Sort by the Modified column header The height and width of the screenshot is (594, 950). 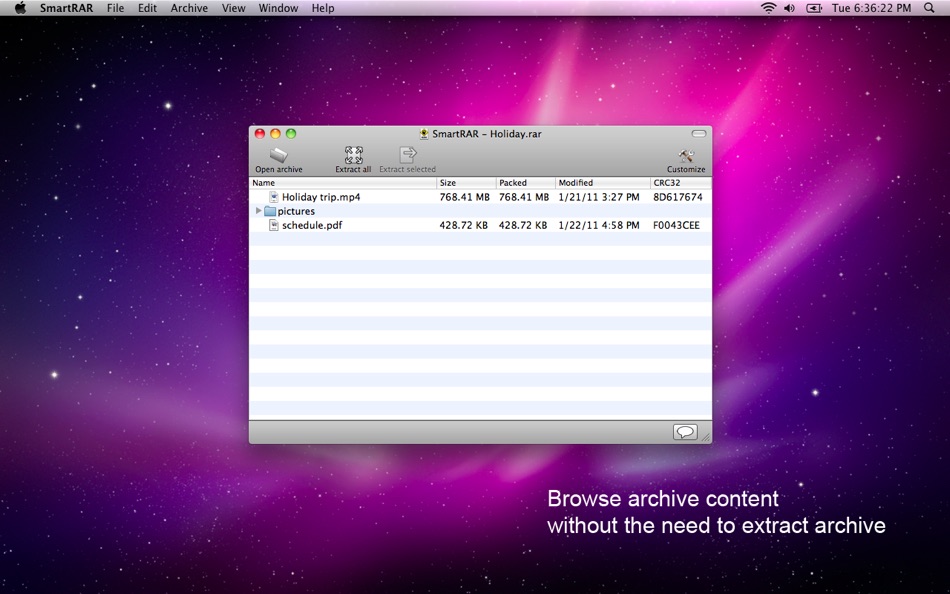[603, 182]
